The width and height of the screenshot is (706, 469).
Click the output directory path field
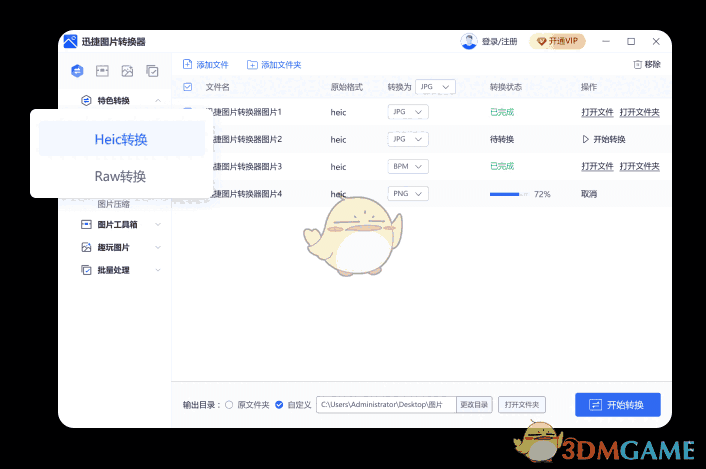[386, 405]
